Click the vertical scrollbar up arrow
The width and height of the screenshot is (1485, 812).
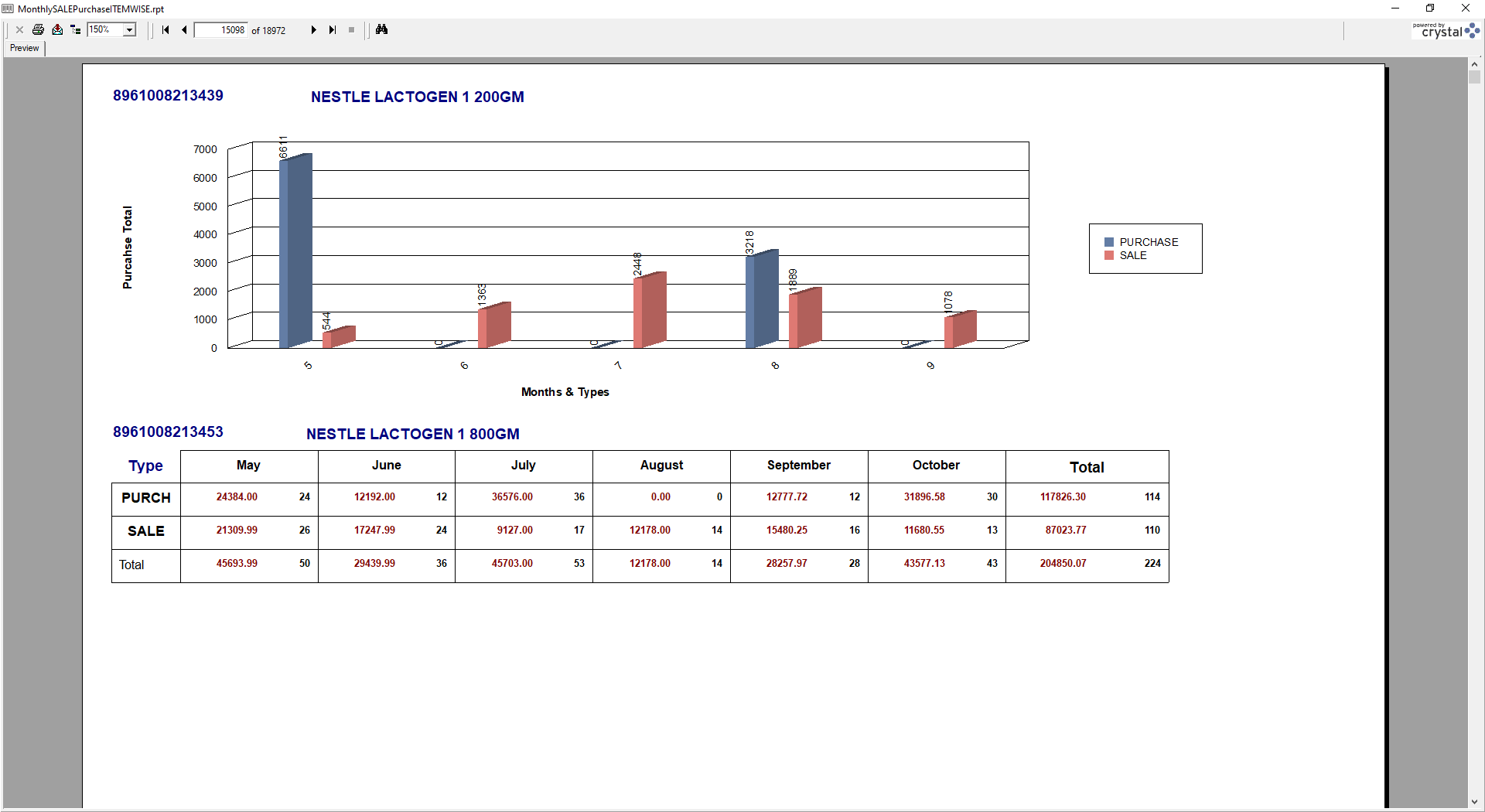(x=1475, y=64)
